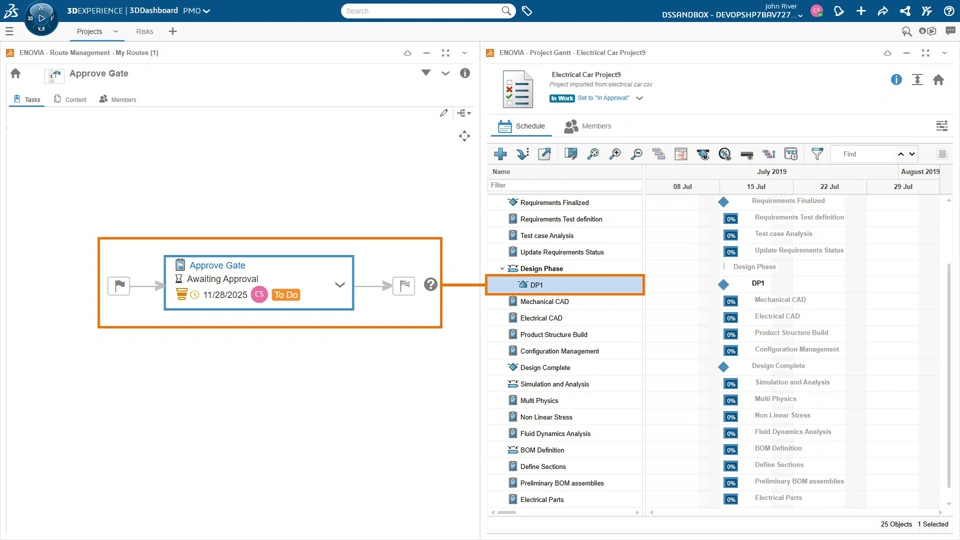Image resolution: width=960 pixels, height=540 pixels.
Task: Open the Content tab in Route Management
Action: coord(70,99)
